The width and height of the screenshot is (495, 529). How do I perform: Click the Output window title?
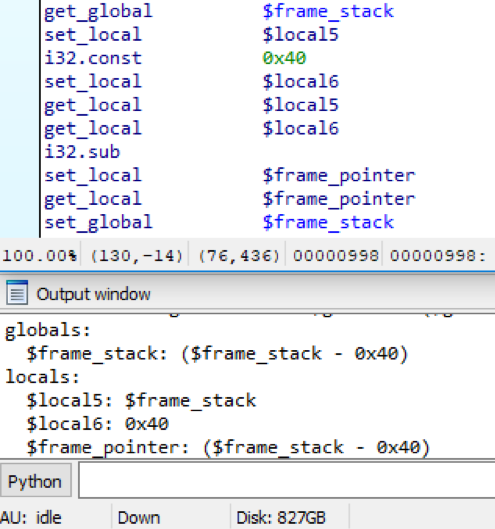(93, 294)
